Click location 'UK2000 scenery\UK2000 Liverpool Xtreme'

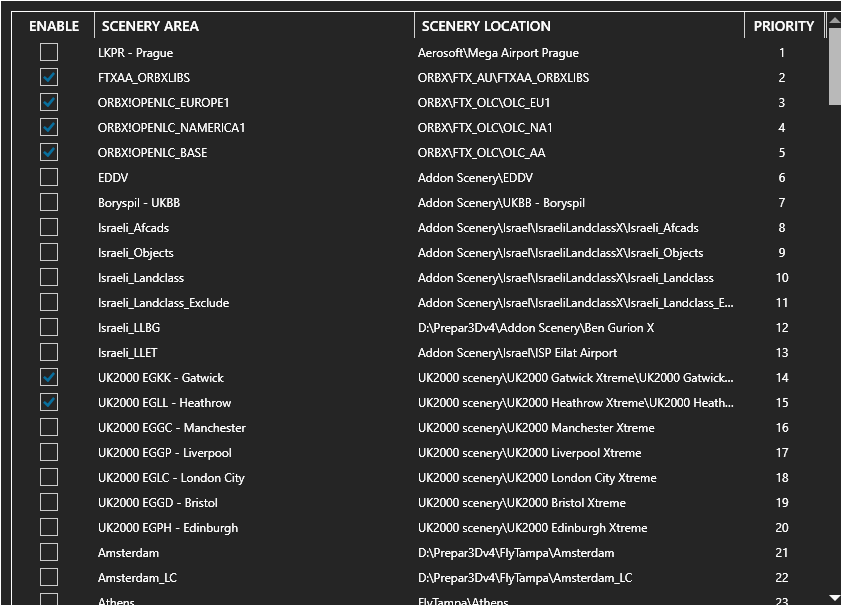click(x=529, y=453)
